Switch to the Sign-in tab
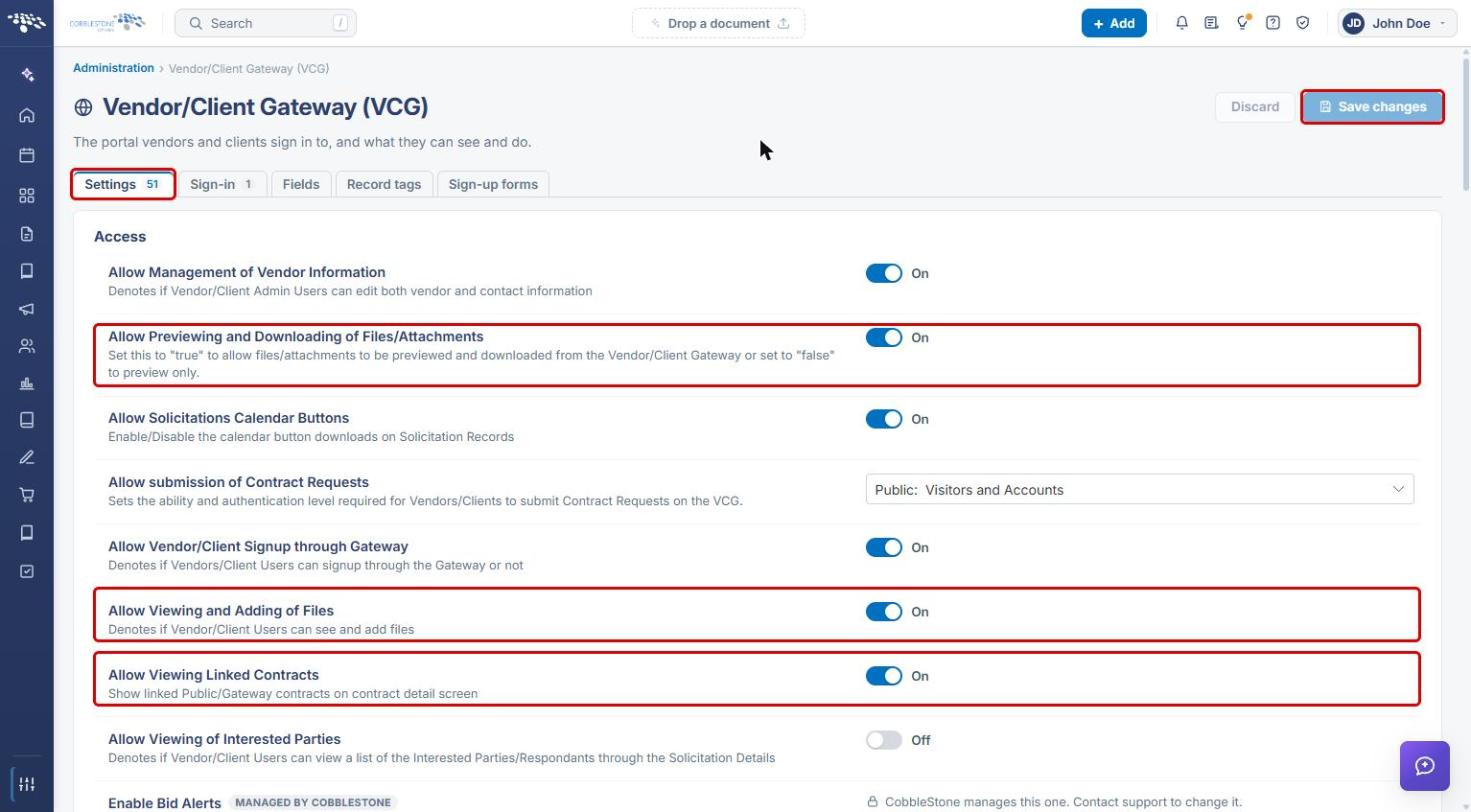 coord(222,184)
